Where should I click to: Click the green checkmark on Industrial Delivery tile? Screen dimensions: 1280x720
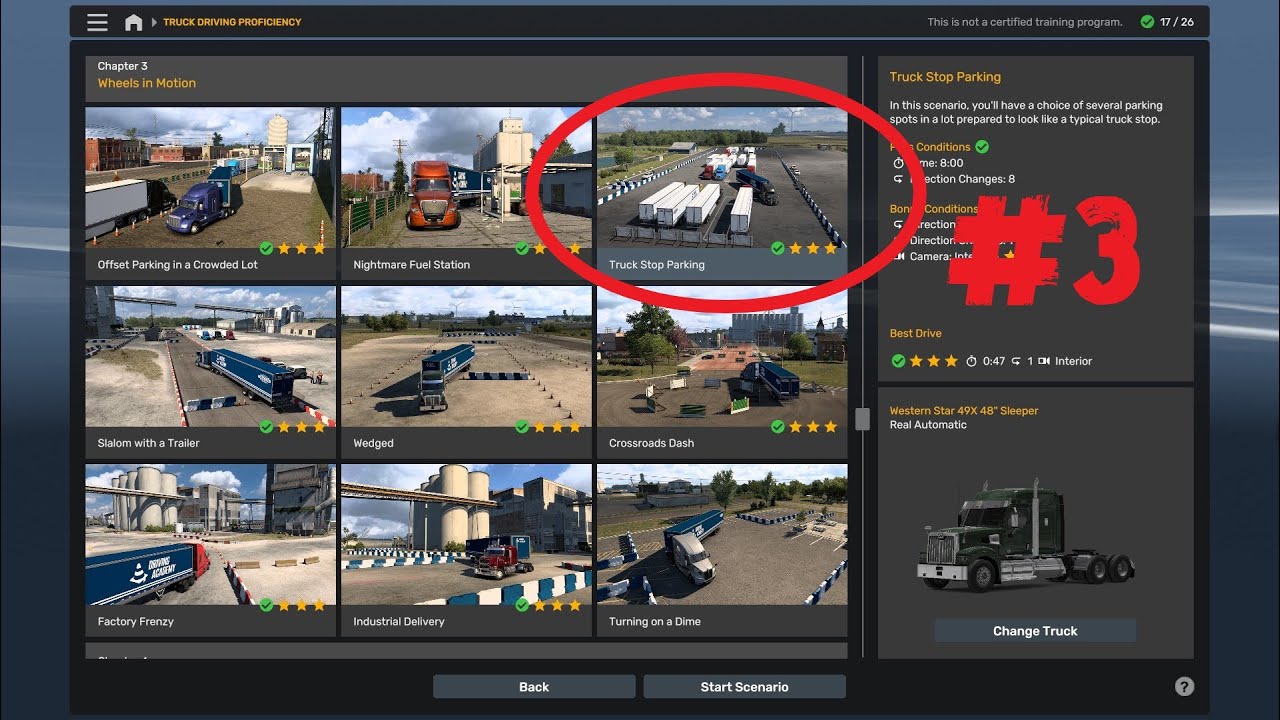522,605
